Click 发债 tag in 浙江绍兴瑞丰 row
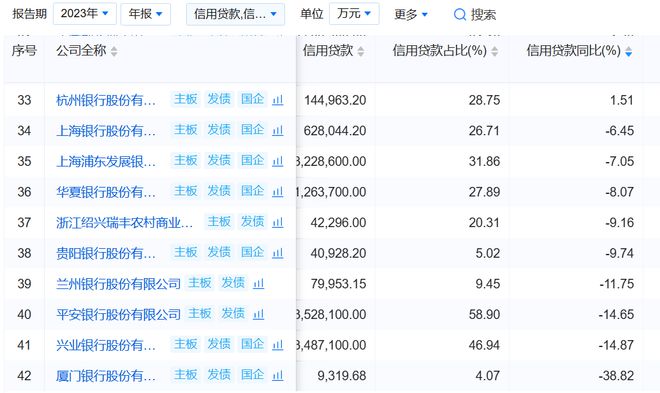The height and width of the screenshot is (393, 660). pyautogui.click(x=252, y=222)
